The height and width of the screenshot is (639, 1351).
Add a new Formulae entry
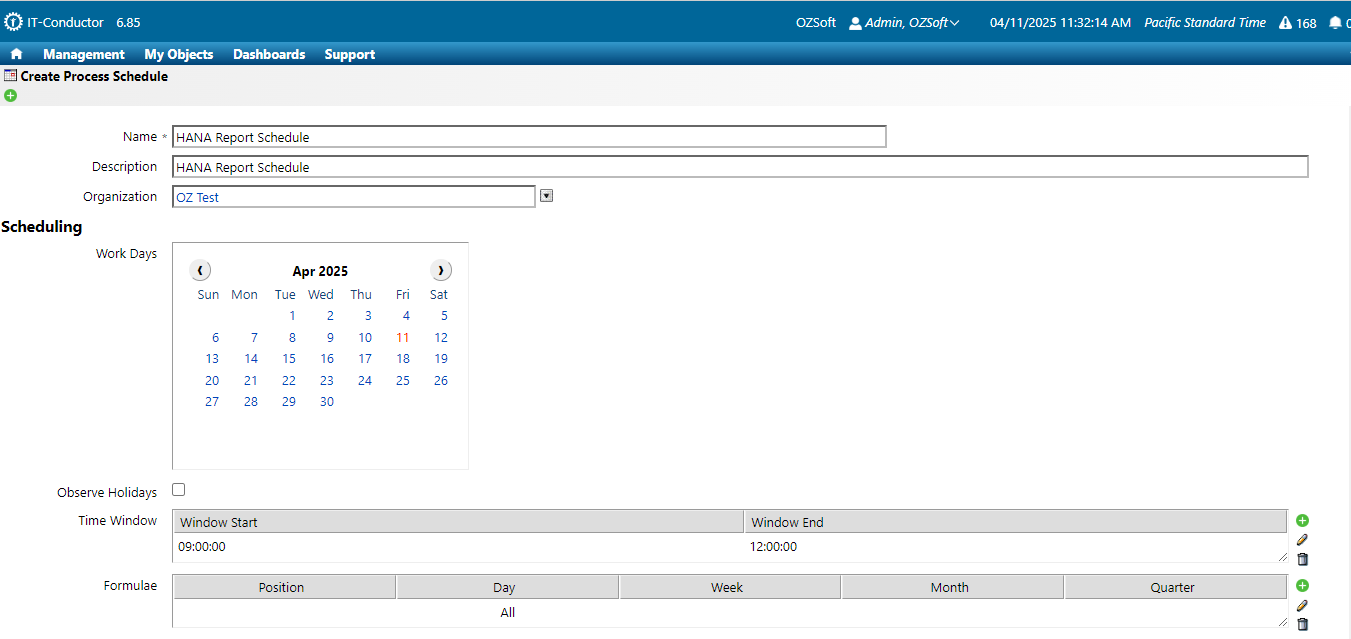[x=1302, y=586]
